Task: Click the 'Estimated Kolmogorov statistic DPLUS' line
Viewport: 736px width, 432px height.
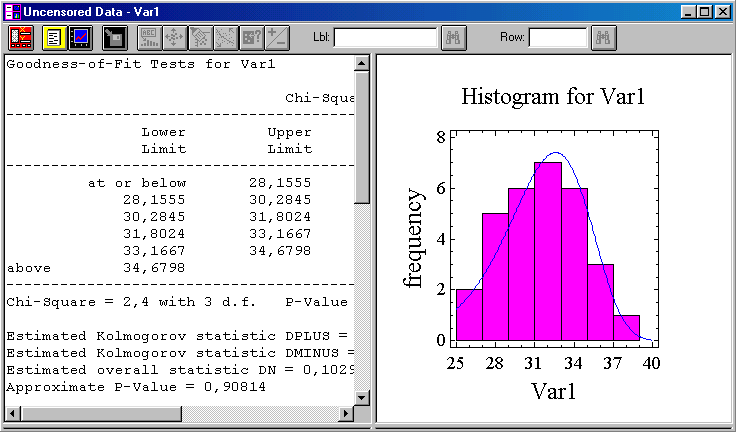Action: [x=176, y=336]
